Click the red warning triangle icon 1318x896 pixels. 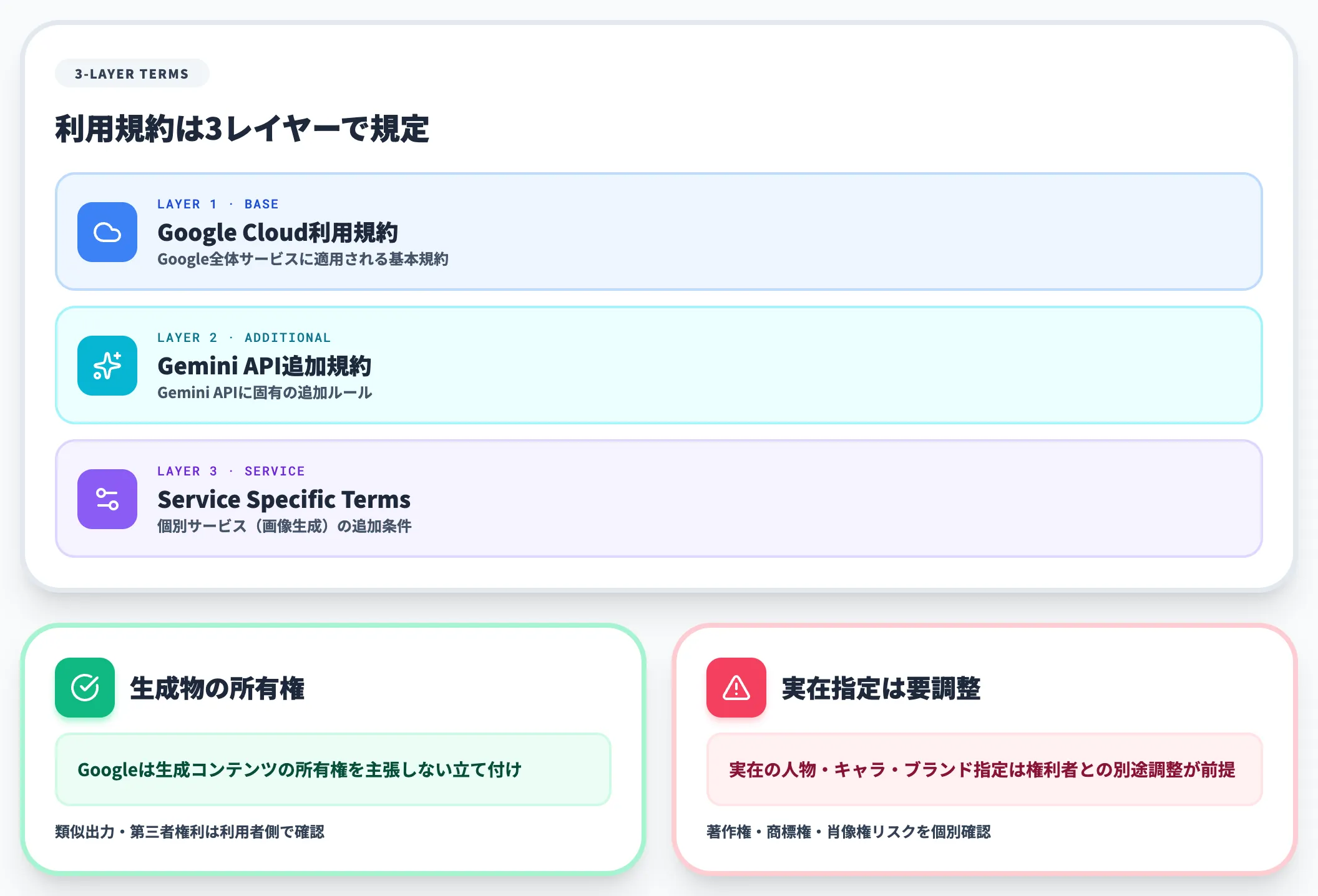click(x=736, y=688)
